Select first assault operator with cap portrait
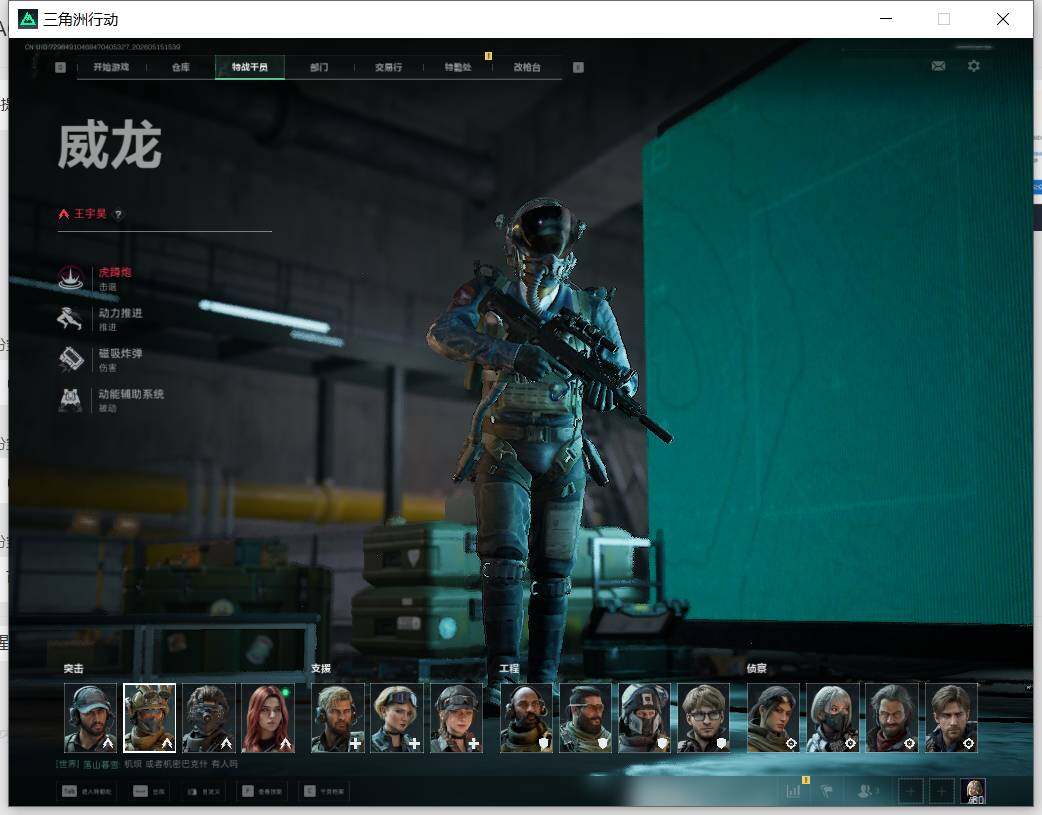This screenshot has height=815, width=1042. click(90, 718)
